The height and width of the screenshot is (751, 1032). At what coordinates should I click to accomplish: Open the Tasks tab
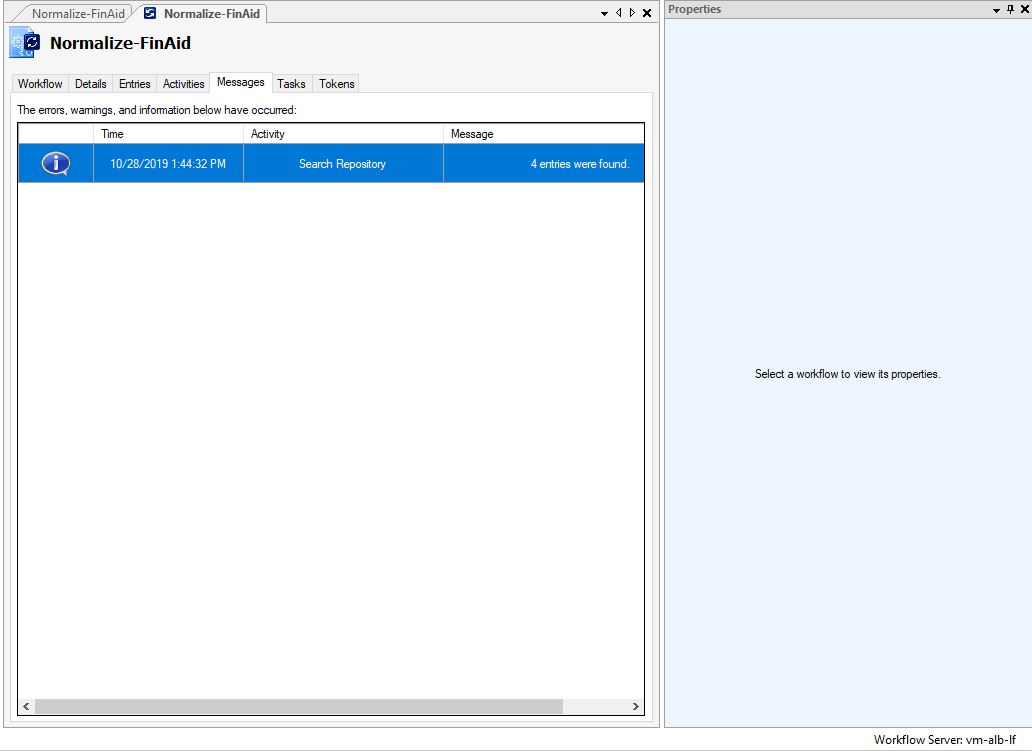291,84
